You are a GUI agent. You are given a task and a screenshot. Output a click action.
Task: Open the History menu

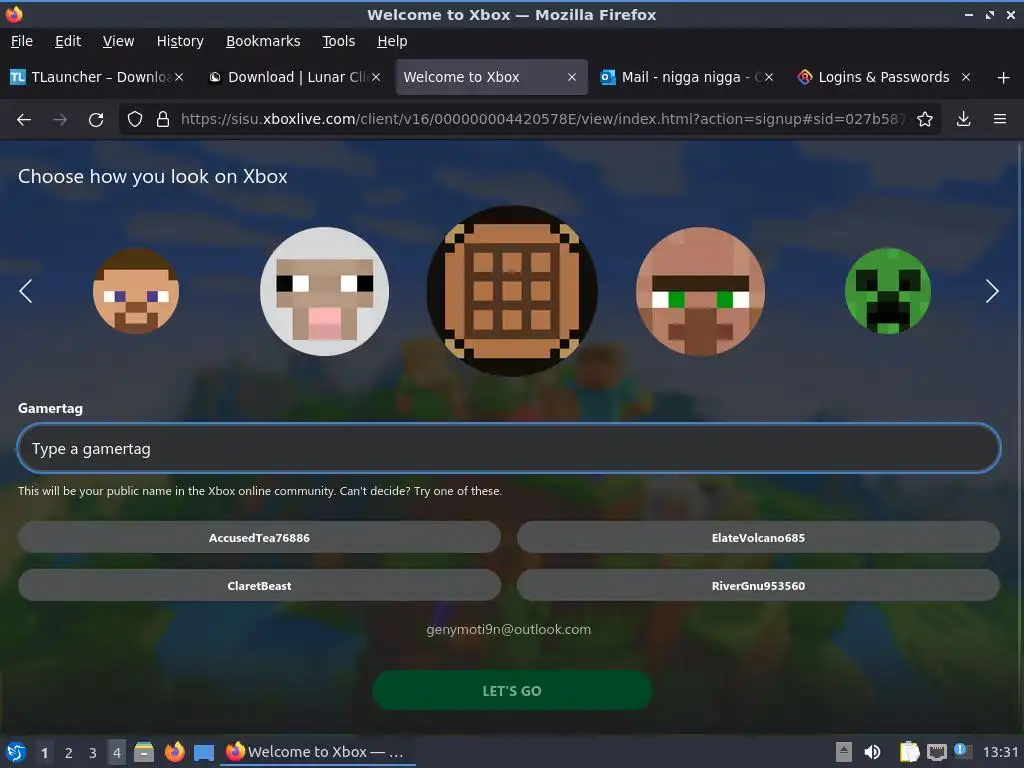[x=180, y=41]
